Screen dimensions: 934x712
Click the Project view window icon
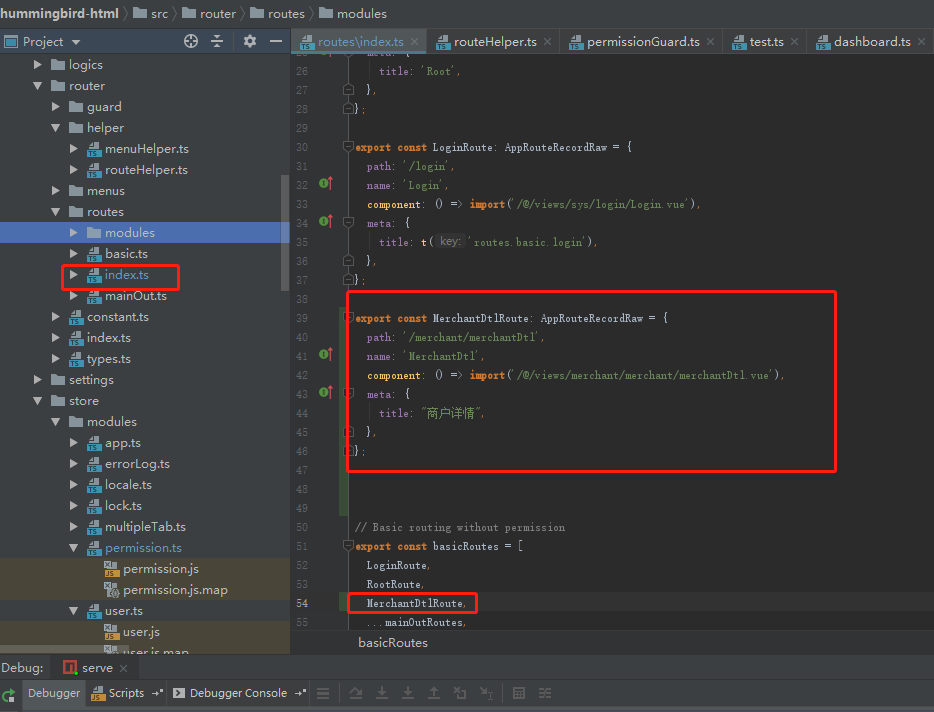tap(11, 42)
